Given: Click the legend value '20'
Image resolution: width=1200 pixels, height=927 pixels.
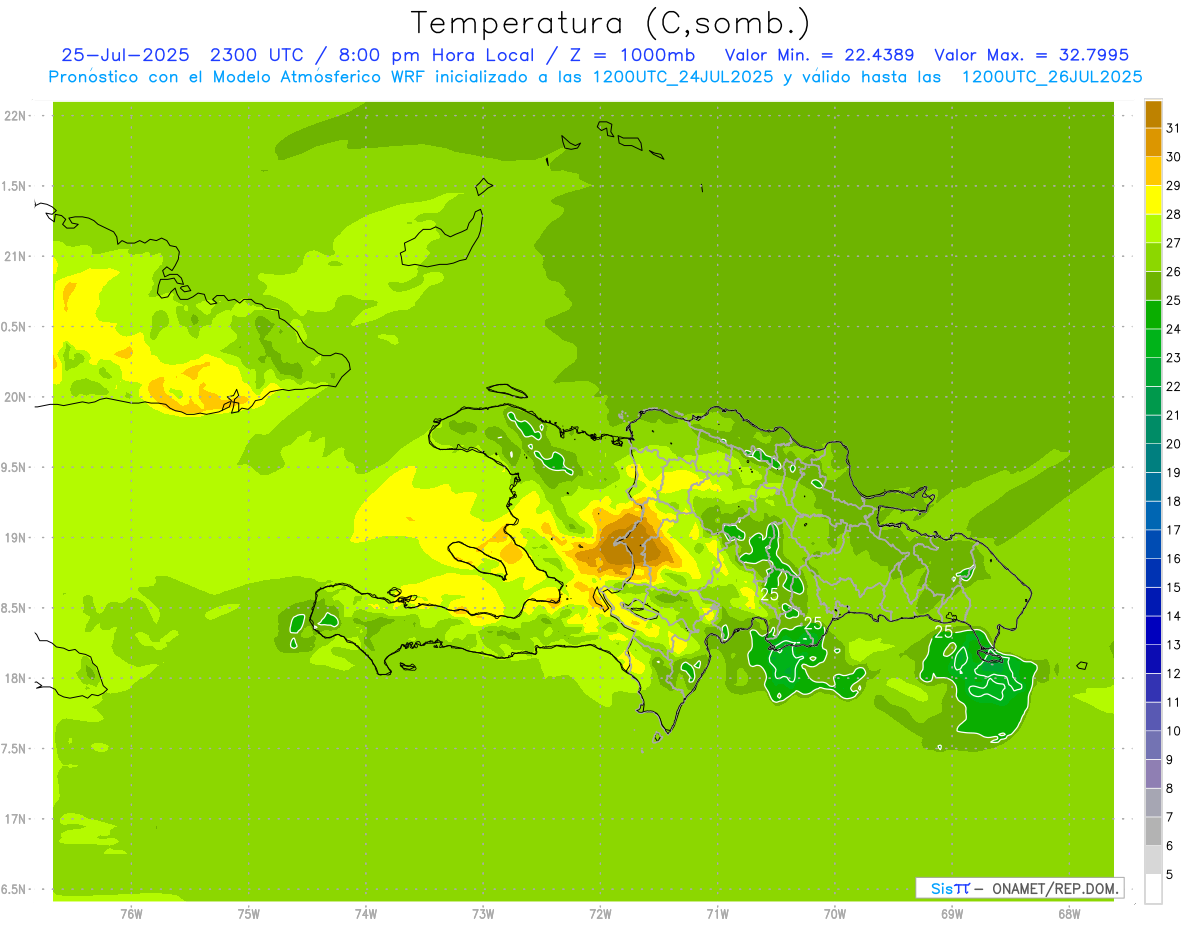Looking at the screenshot, I should [x=1174, y=444].
